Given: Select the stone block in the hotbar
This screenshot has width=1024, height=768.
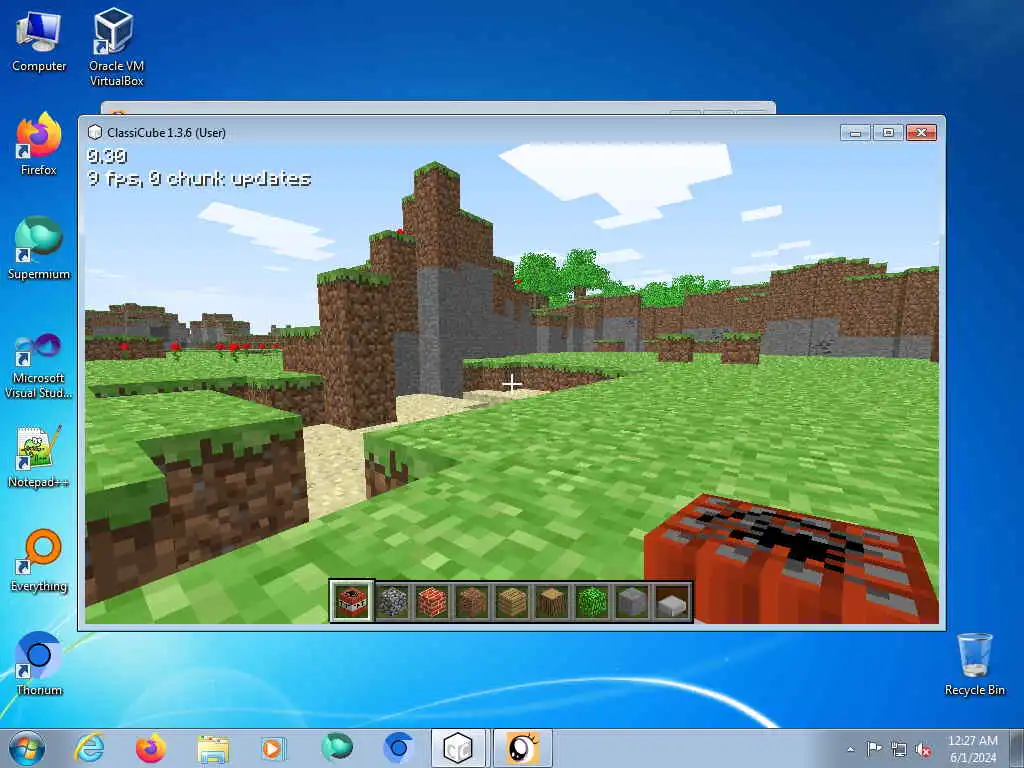Looking at the screenshot, I should tap(632, 601).
